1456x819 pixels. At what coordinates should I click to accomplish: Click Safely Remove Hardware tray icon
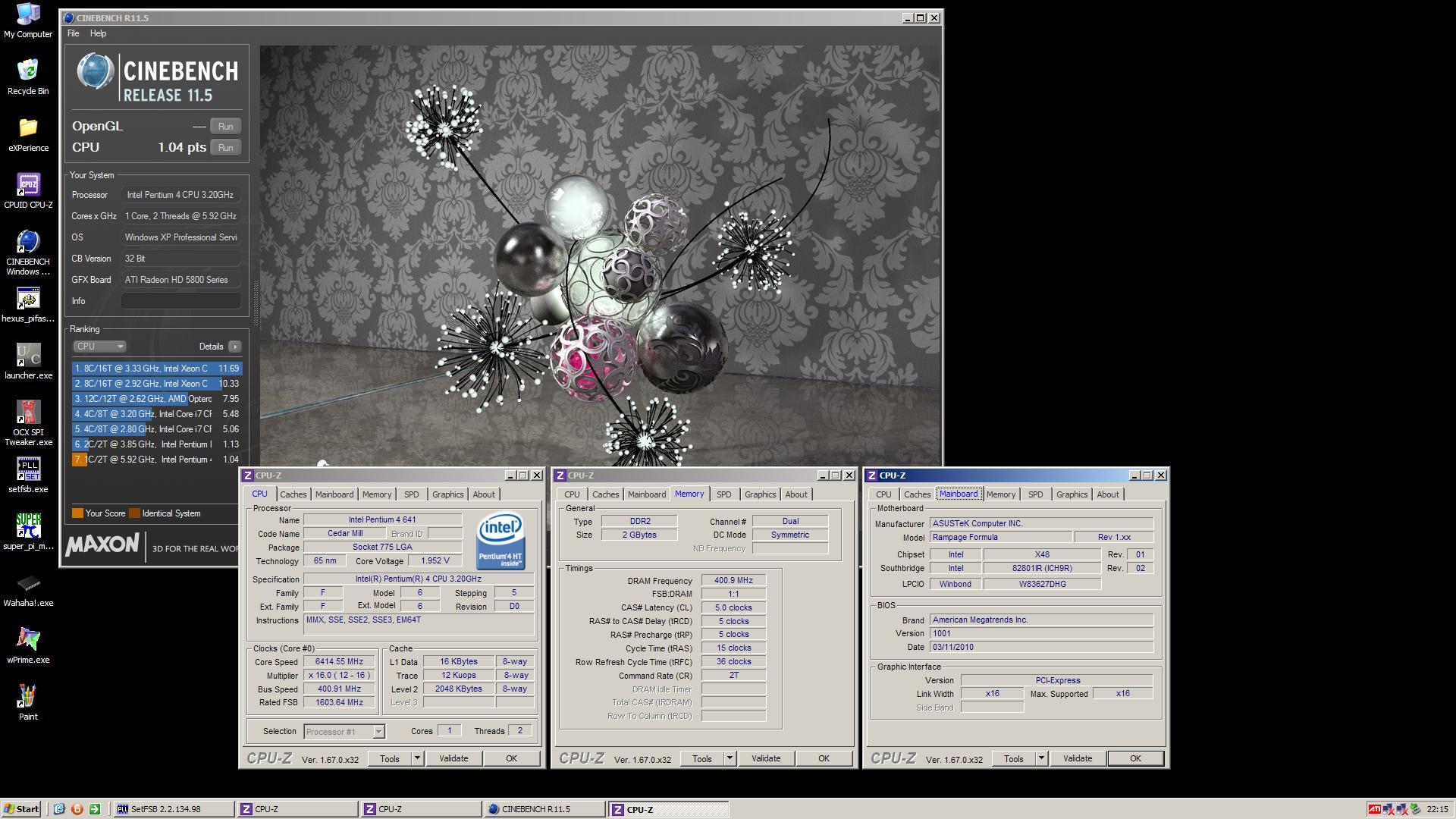[1415, 809]
